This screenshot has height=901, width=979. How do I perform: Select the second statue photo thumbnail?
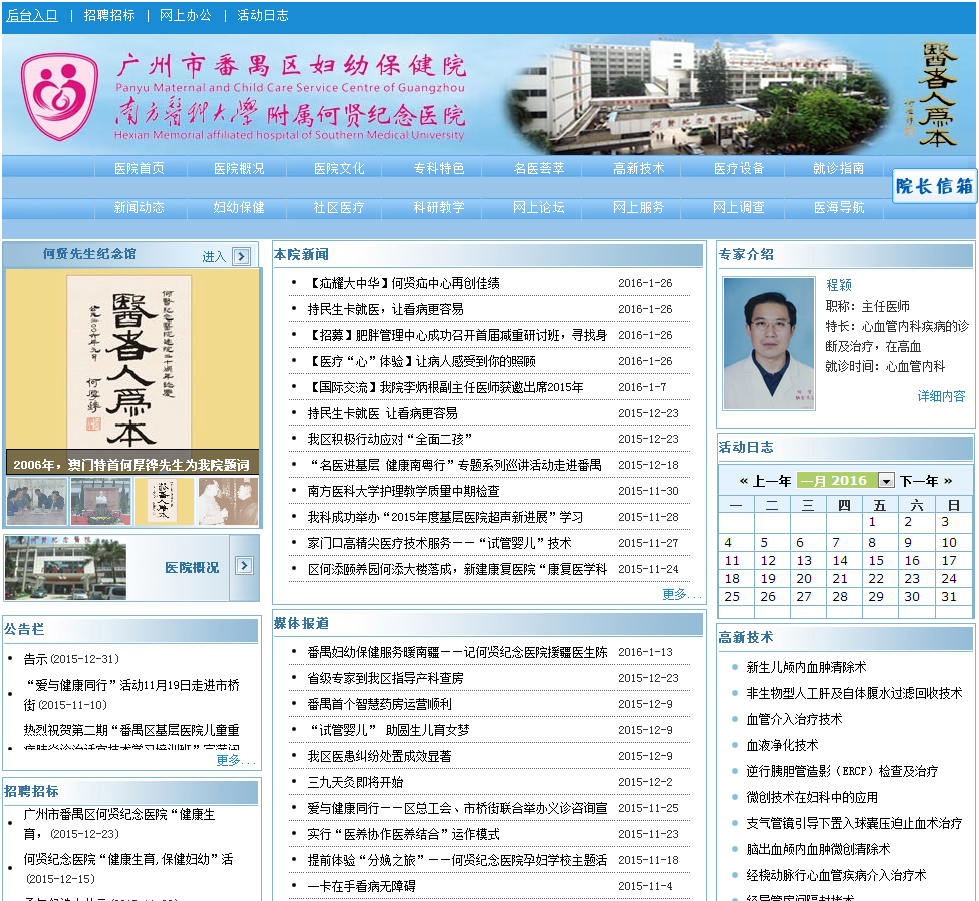click(101, 501)
